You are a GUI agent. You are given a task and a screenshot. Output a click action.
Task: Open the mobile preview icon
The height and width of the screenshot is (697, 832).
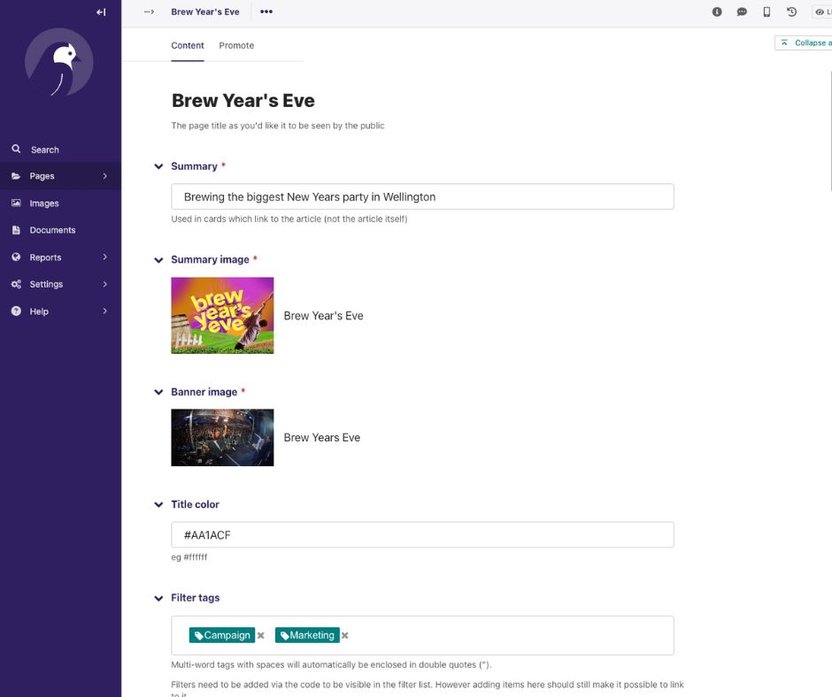pos(767,12)
